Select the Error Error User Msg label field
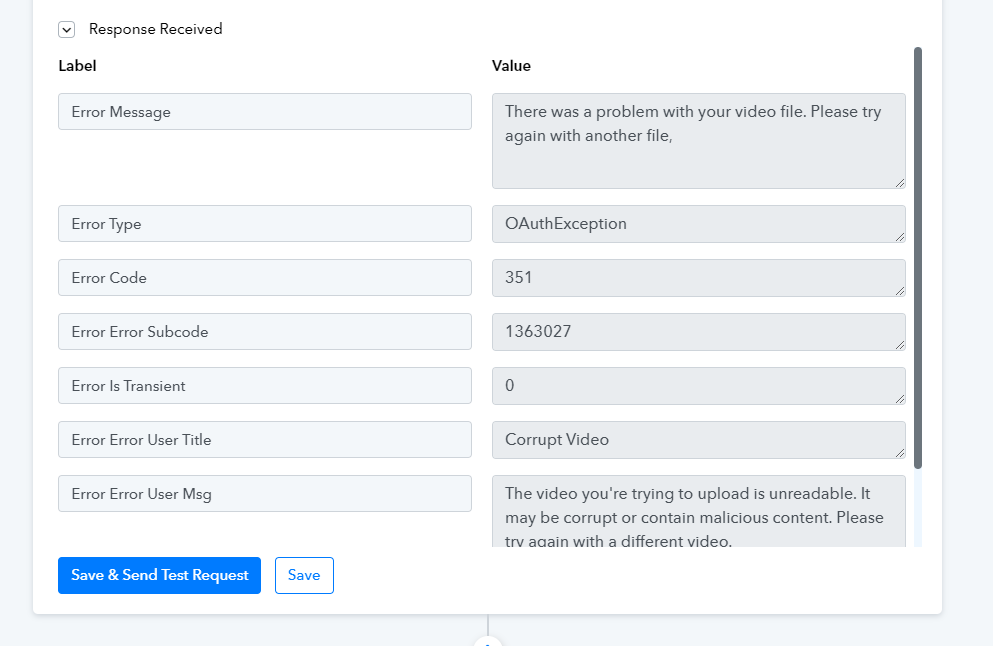This screenshot has height=646, width=993. pos(265,493)
